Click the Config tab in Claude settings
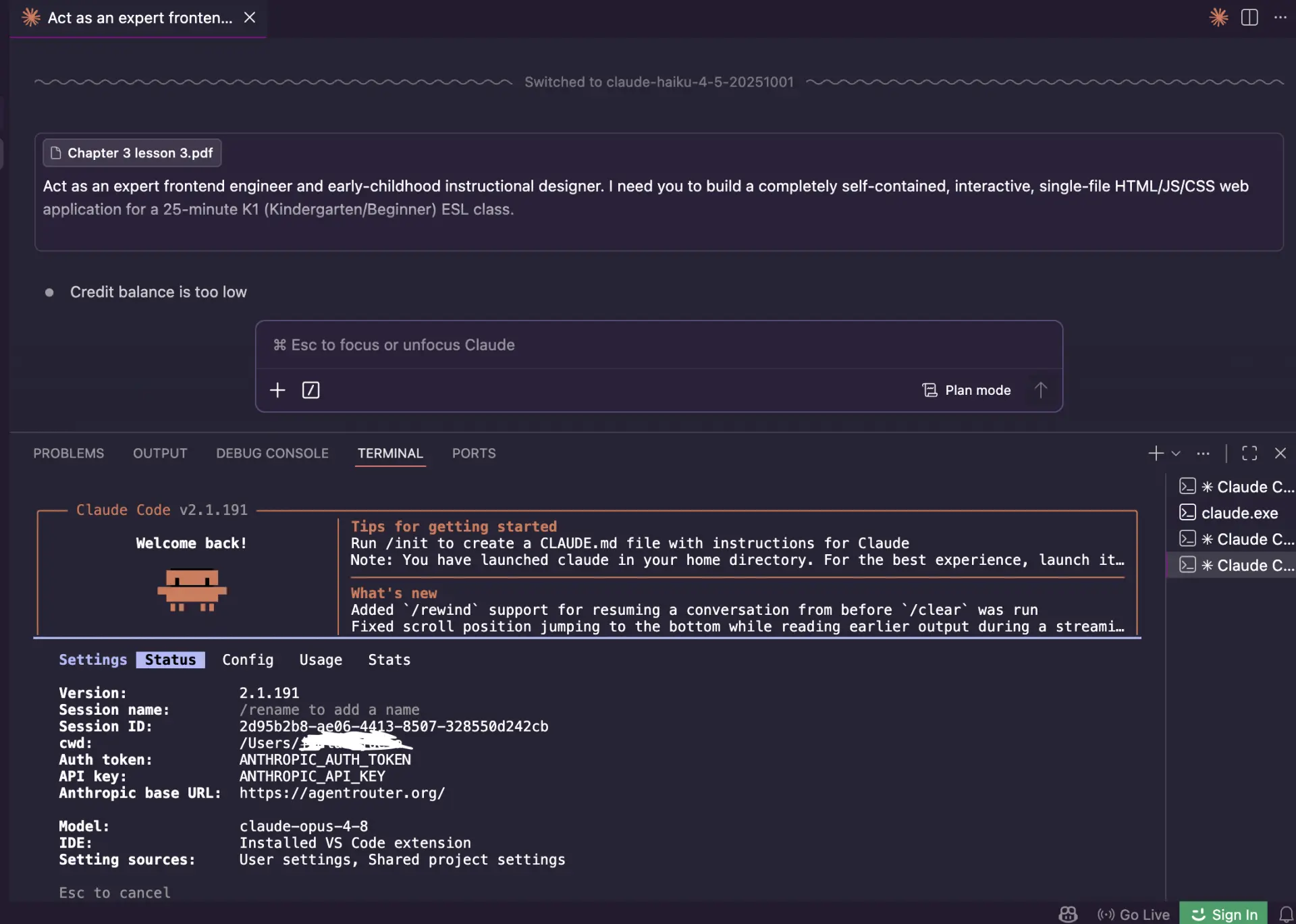The height and width of the screenshot is (924, 1296). (248, 659)
